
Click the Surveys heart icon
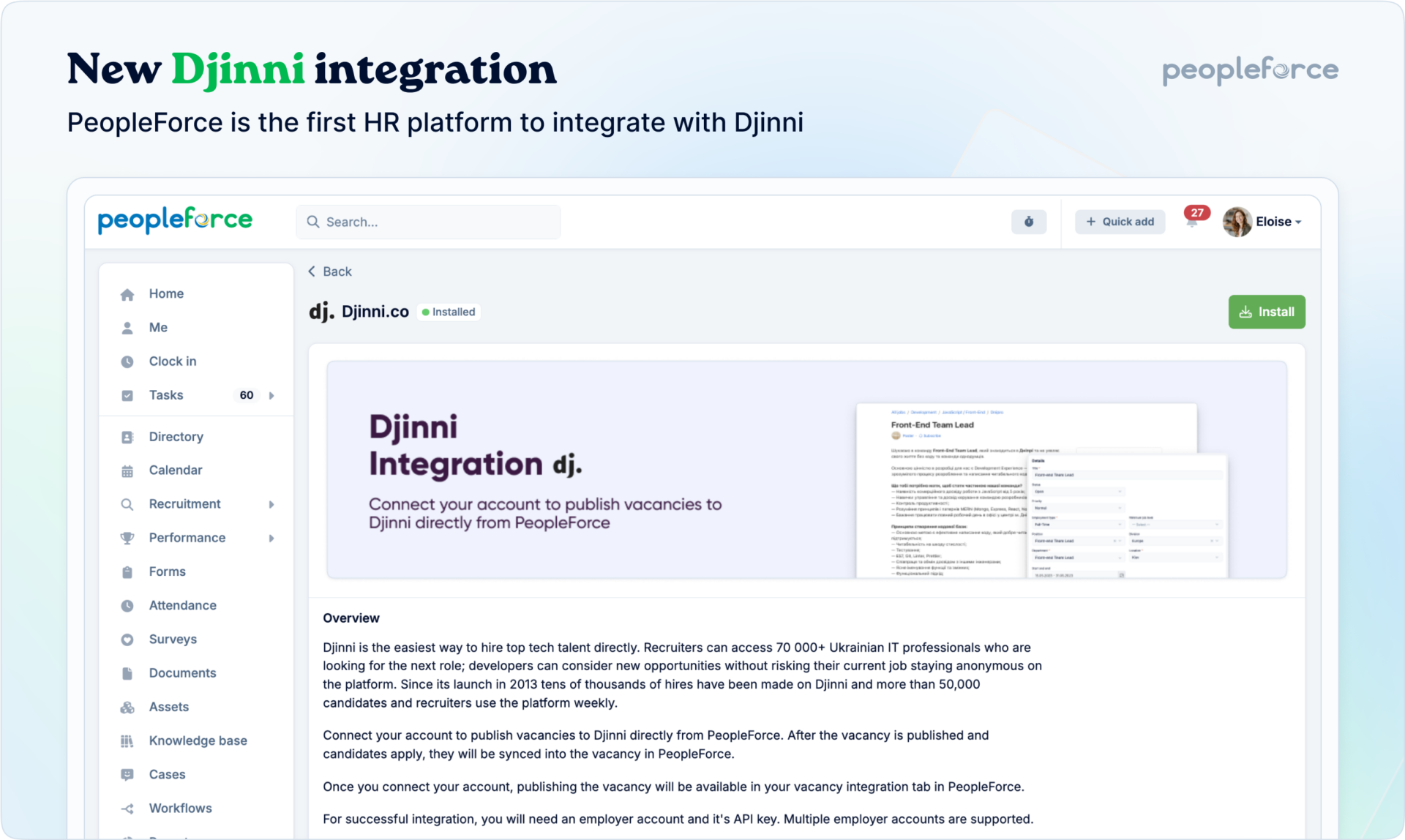click(127, 640)
